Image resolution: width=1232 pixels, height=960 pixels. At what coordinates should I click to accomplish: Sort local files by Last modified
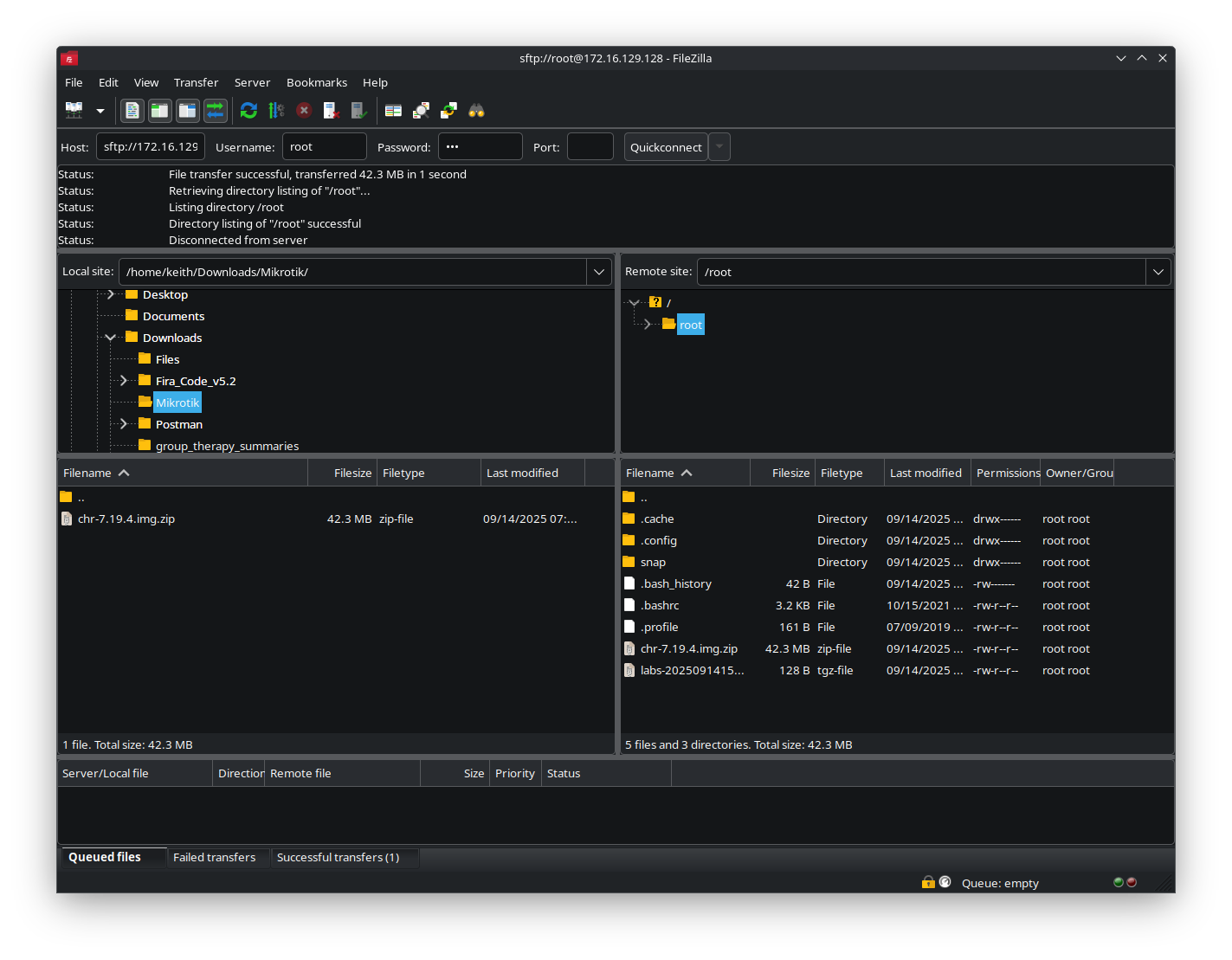pos(532,473)
